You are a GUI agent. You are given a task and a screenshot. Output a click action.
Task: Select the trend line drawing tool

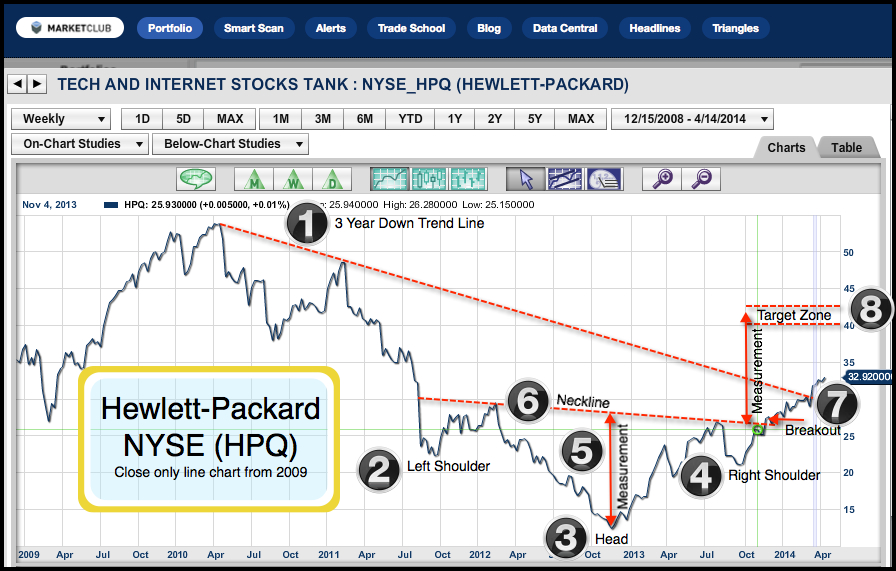[565, 179]
